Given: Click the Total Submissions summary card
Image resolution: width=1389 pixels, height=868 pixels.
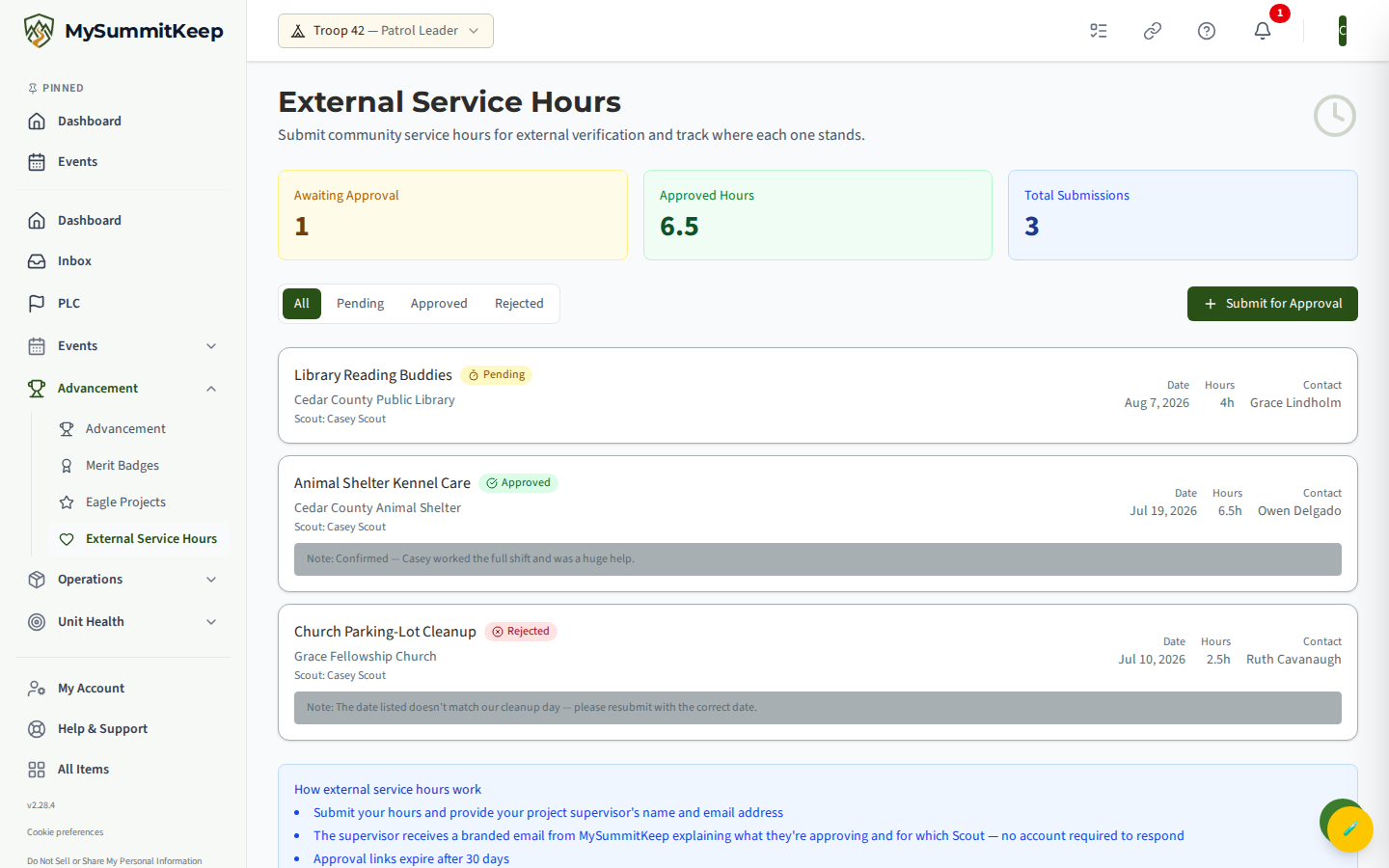Looking at the screenshot, I should 1183,215.
